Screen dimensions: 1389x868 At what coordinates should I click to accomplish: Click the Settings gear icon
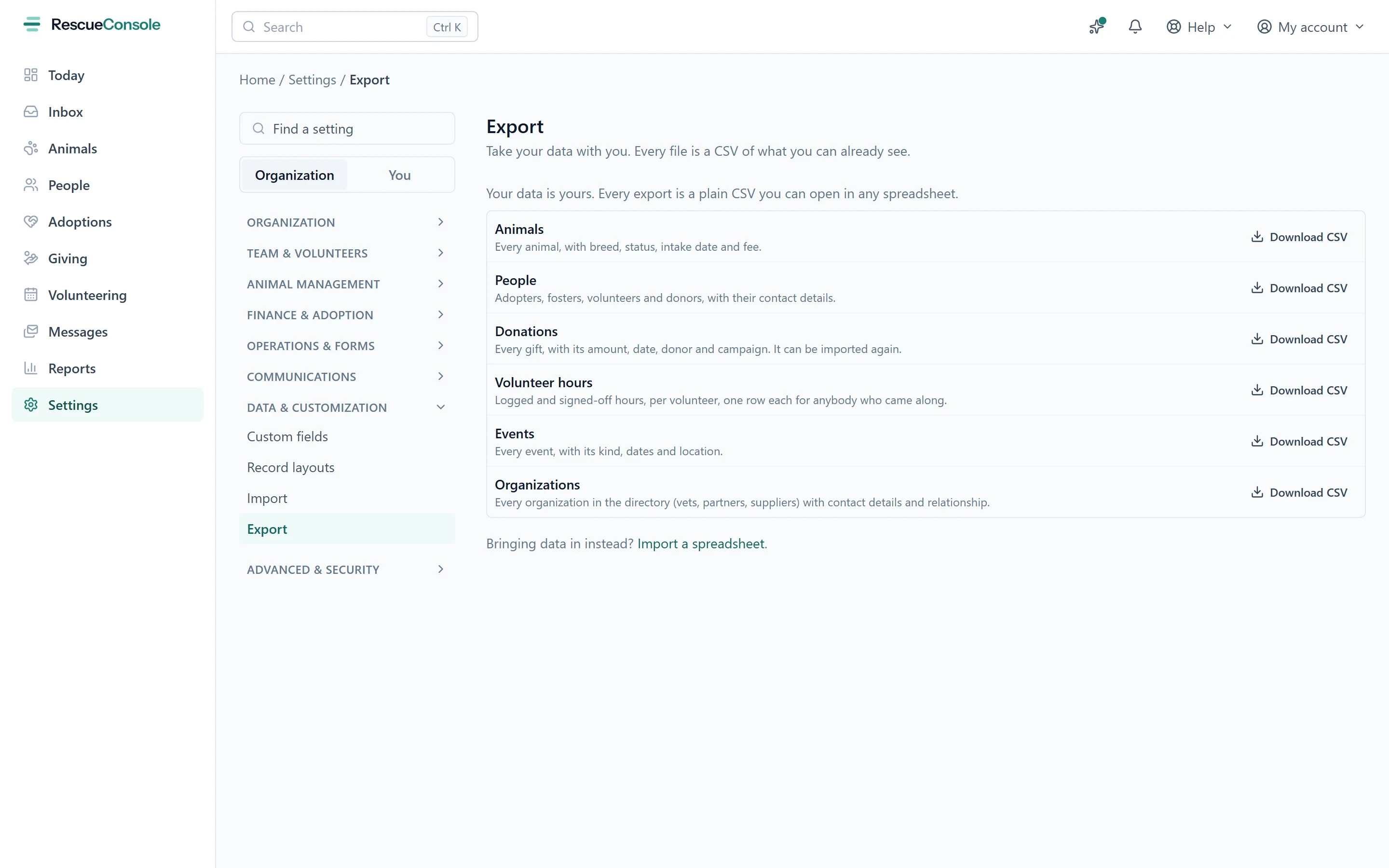click(31, 405)
